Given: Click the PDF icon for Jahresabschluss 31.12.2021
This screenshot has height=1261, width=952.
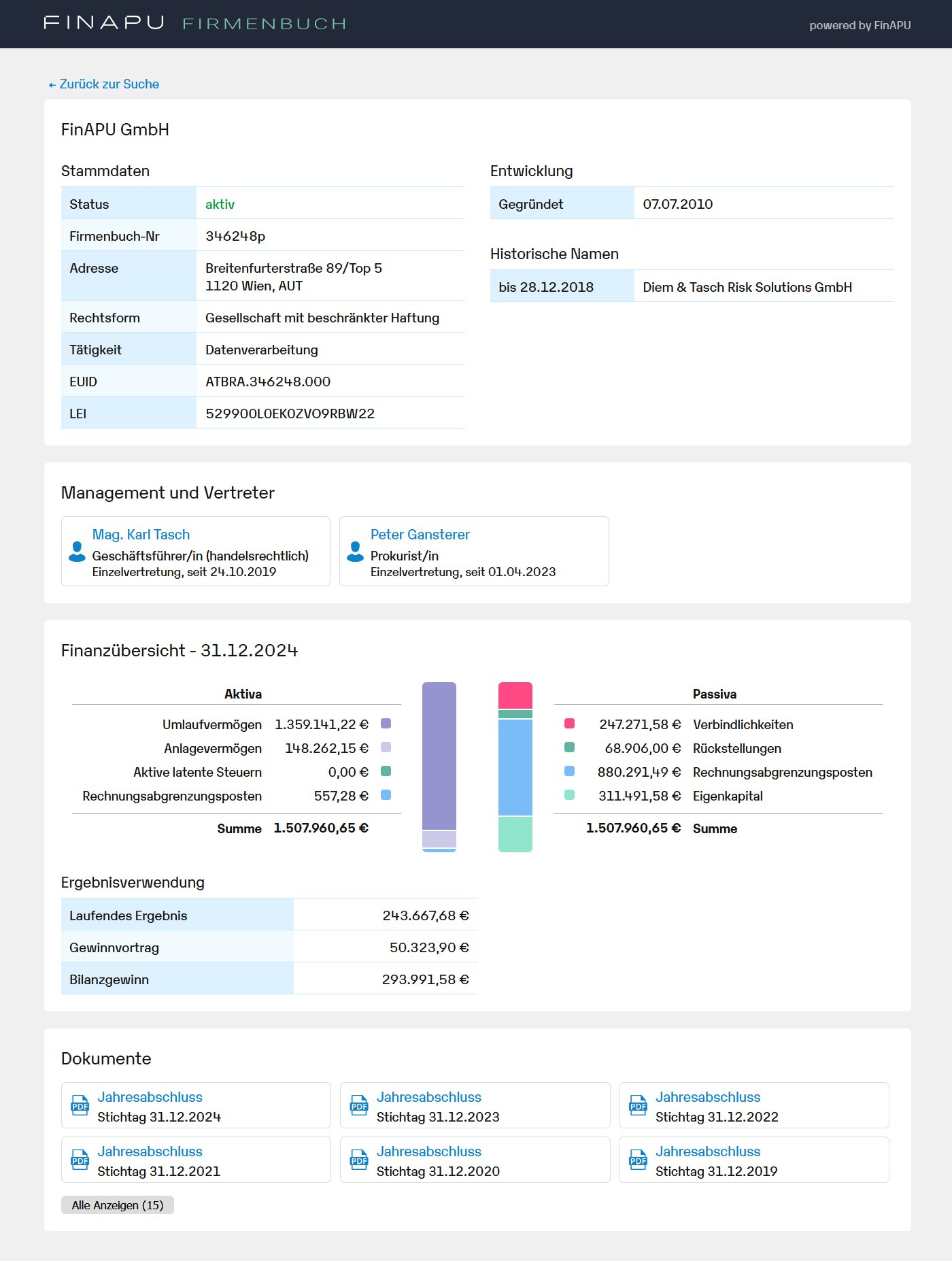Looking at the screenshot, I should 80,1160.
